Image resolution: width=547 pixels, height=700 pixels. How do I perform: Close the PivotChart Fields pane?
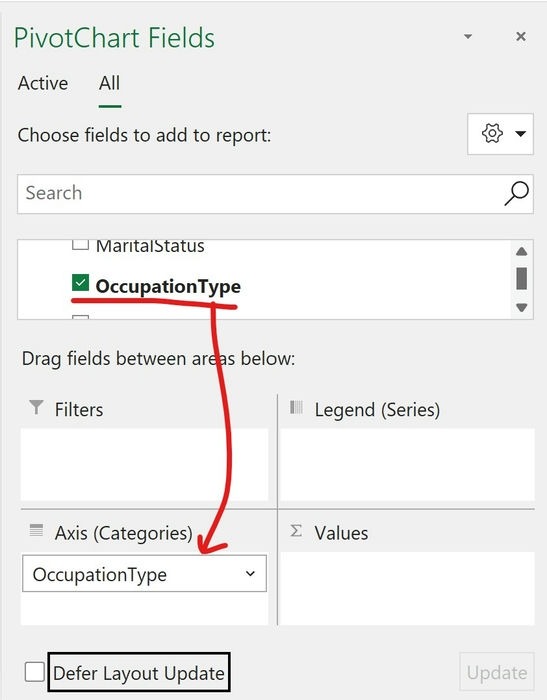(521, 36)
